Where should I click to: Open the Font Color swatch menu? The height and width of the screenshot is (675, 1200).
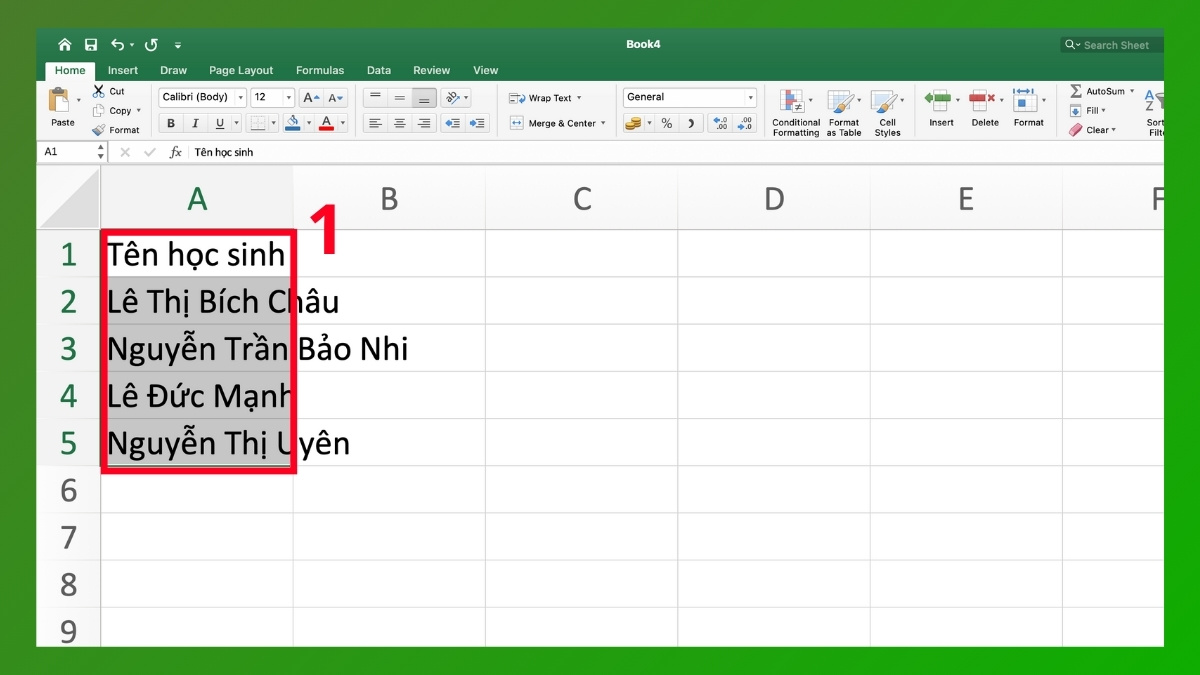click(x=327, y=123)
